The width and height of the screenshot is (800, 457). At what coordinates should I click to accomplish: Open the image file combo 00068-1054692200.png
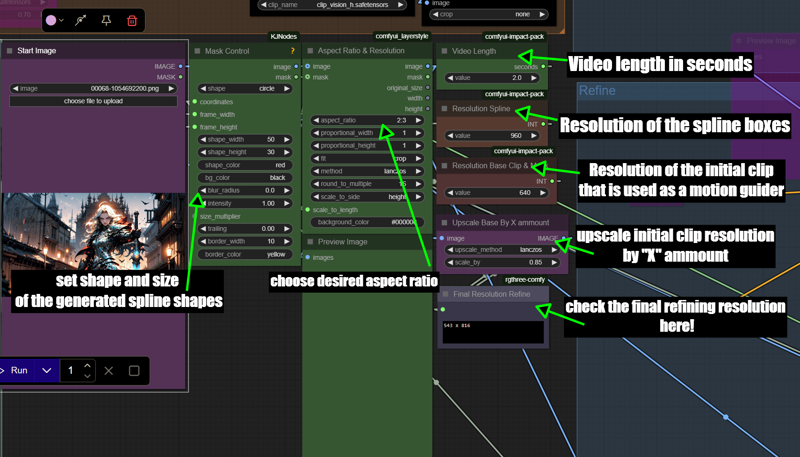tap(93, 88)
